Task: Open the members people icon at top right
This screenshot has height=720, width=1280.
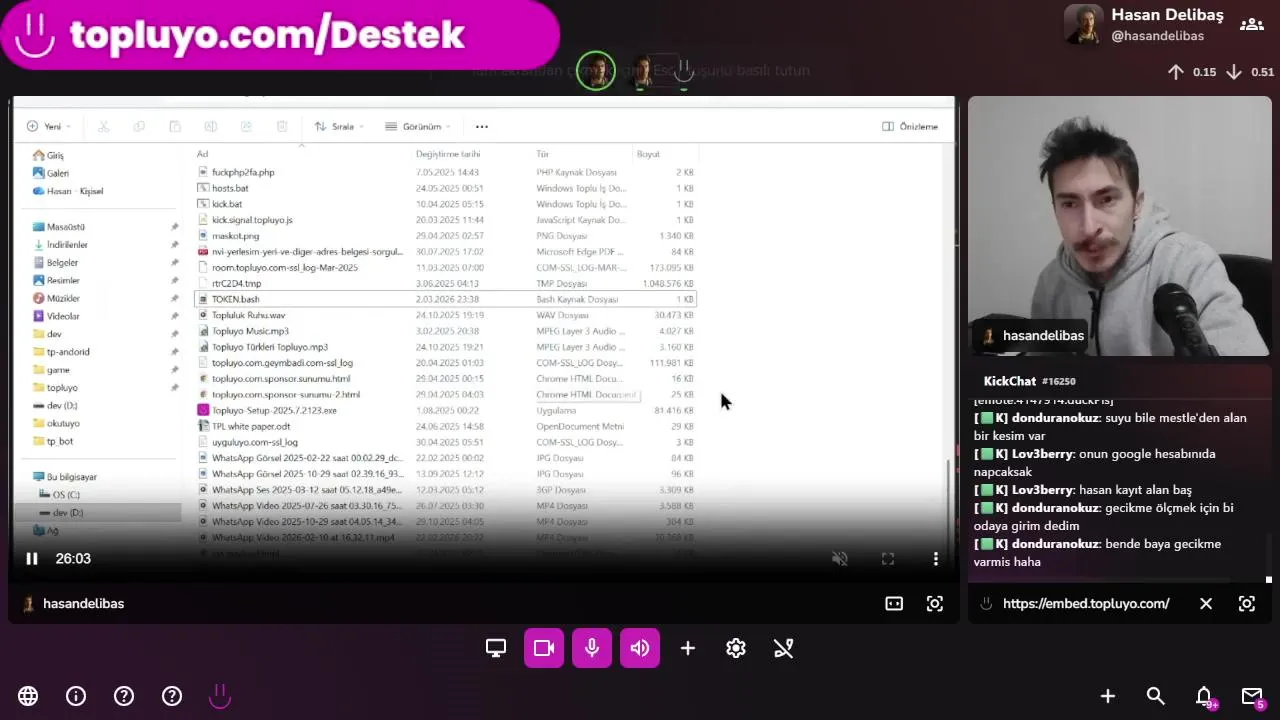Action: pyautogui.click(x=1251, y=25)
